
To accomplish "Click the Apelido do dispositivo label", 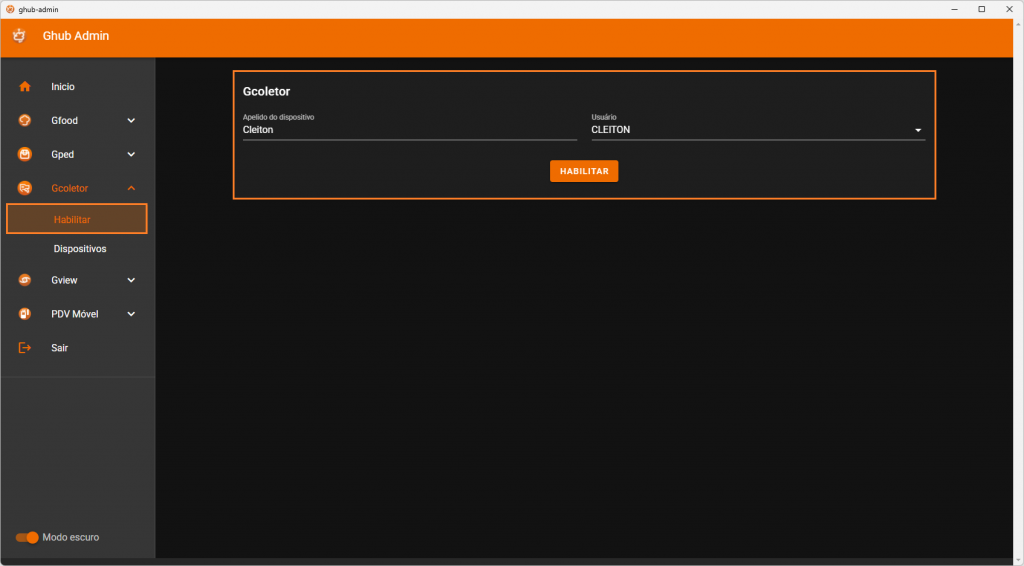I will [x=278, y=117].
